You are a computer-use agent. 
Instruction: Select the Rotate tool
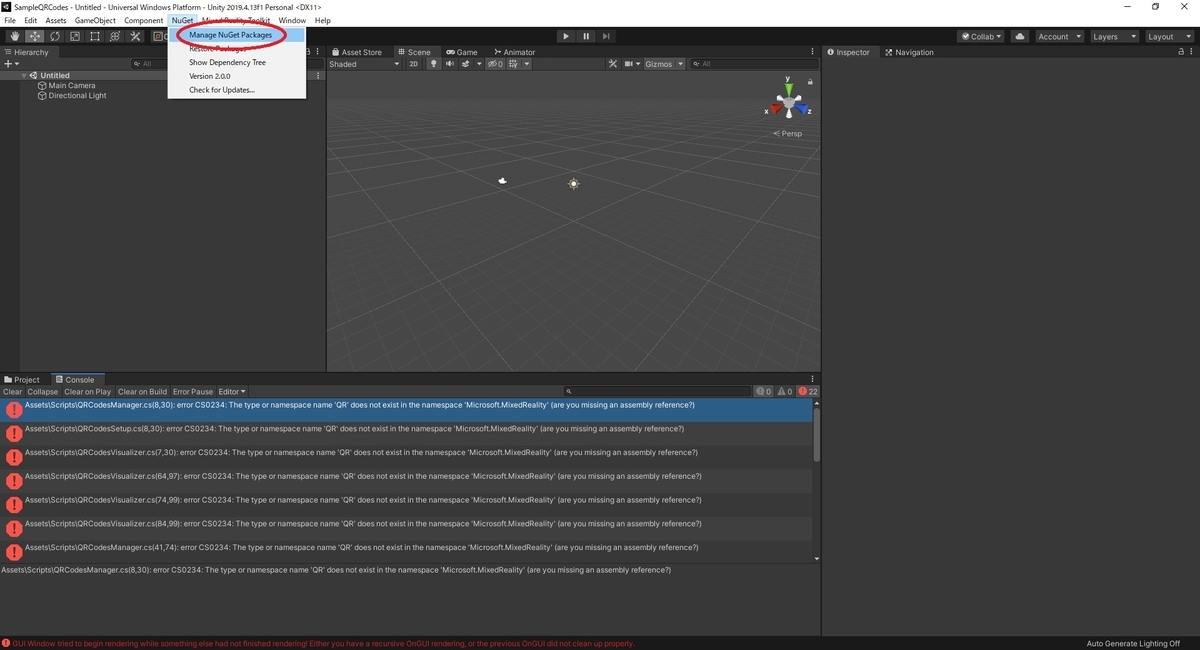point(54,36)
